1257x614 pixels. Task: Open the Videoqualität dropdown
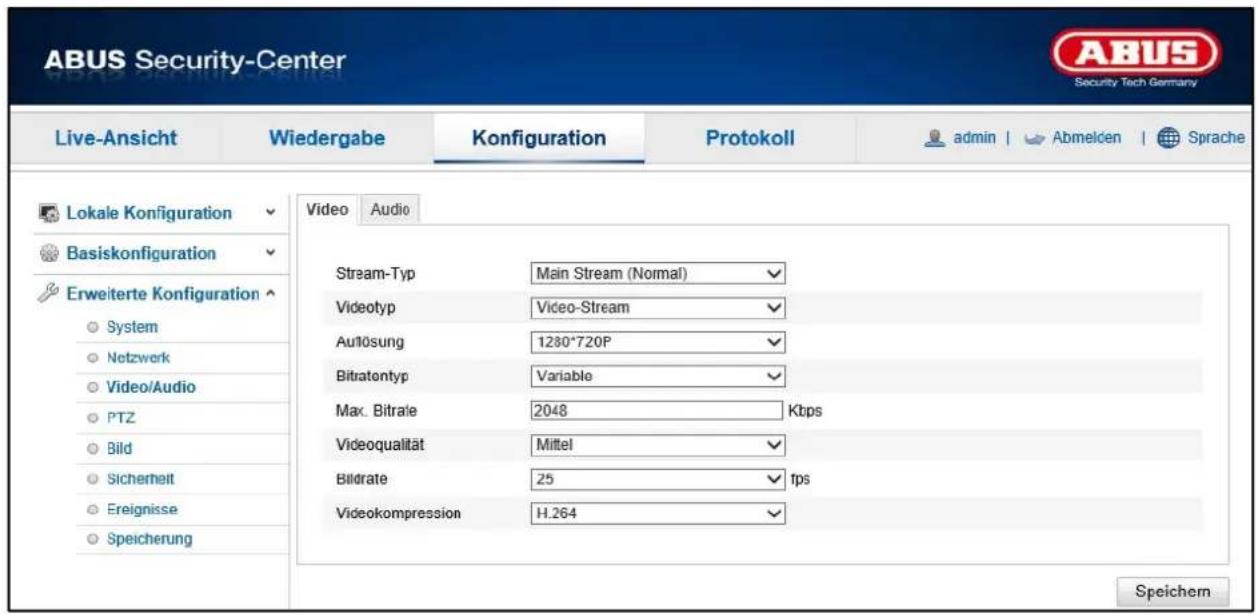pos(657,444)
